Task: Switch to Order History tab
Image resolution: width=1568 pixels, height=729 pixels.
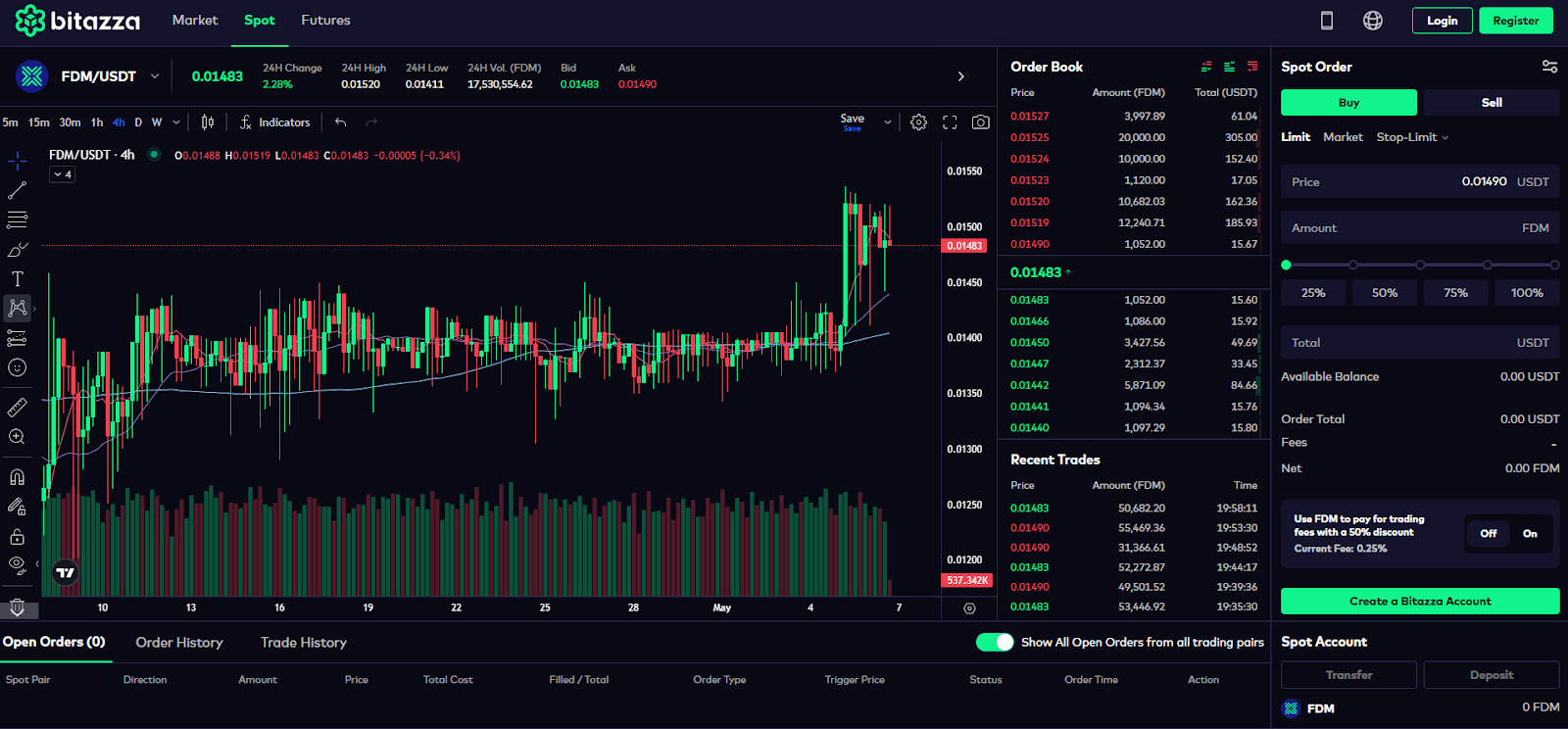Action: 179,643
